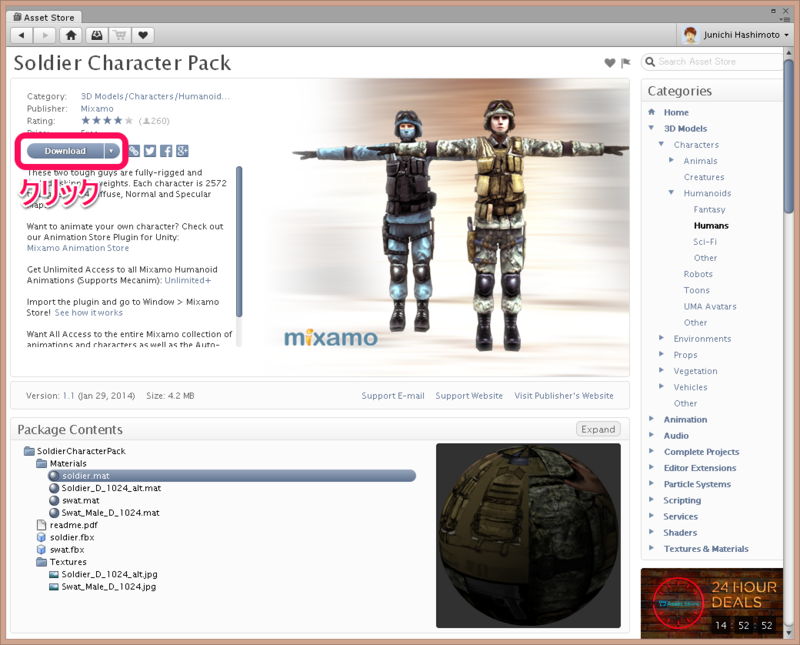The height and width of the screenshot is (645, 800).
Task: Click the Download button
Action: tap(65, 151)
